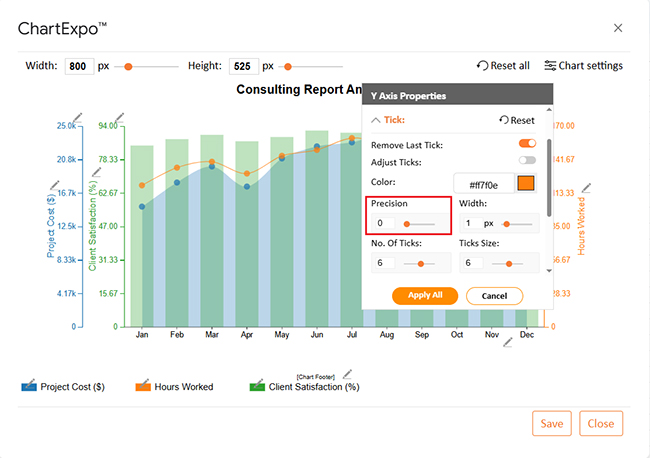Collapse the Tick section chevron
The width and height of the screenshot is (650, 458).
(375, 120)
